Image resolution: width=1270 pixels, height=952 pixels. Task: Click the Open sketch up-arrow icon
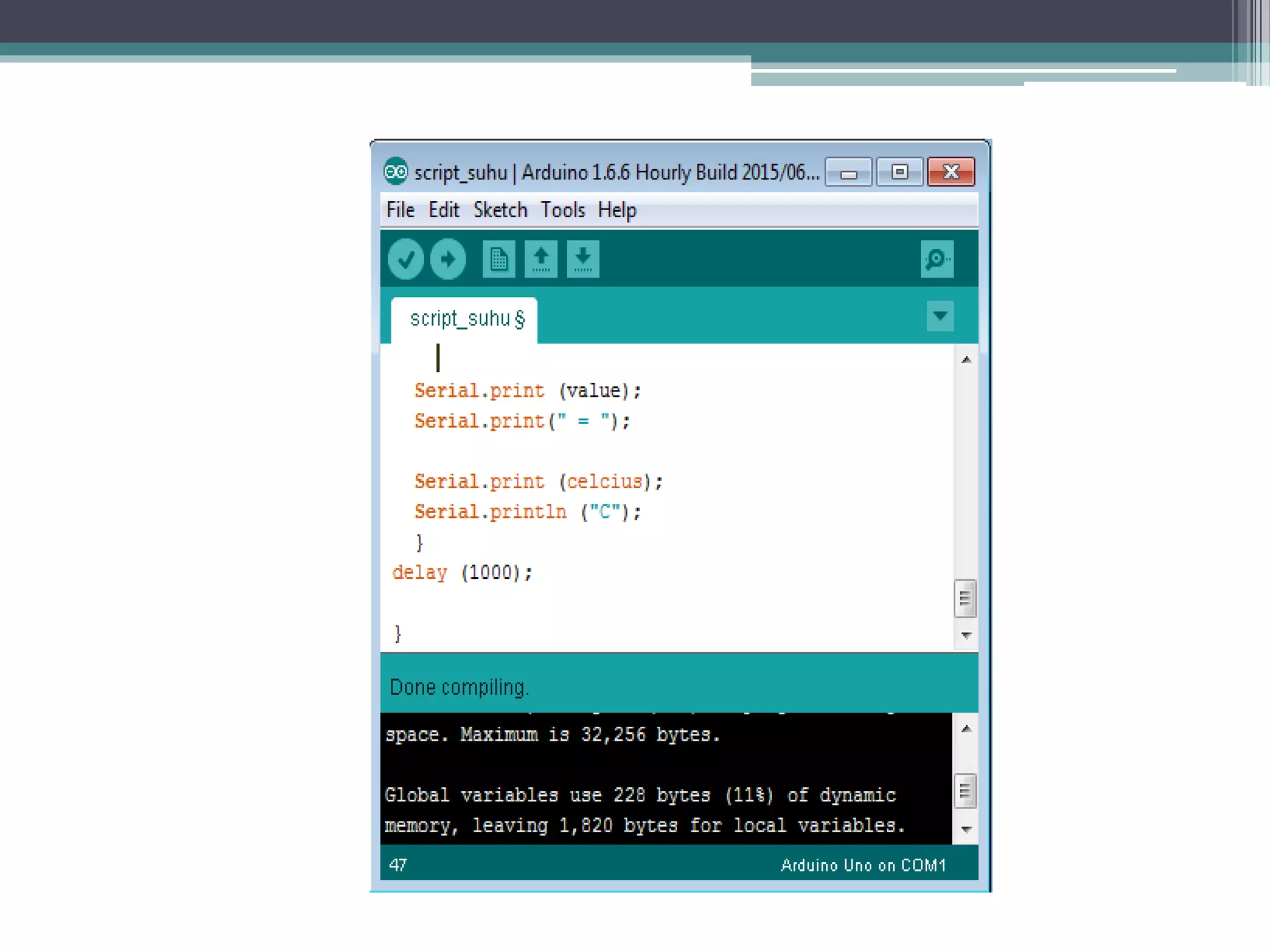541,258
